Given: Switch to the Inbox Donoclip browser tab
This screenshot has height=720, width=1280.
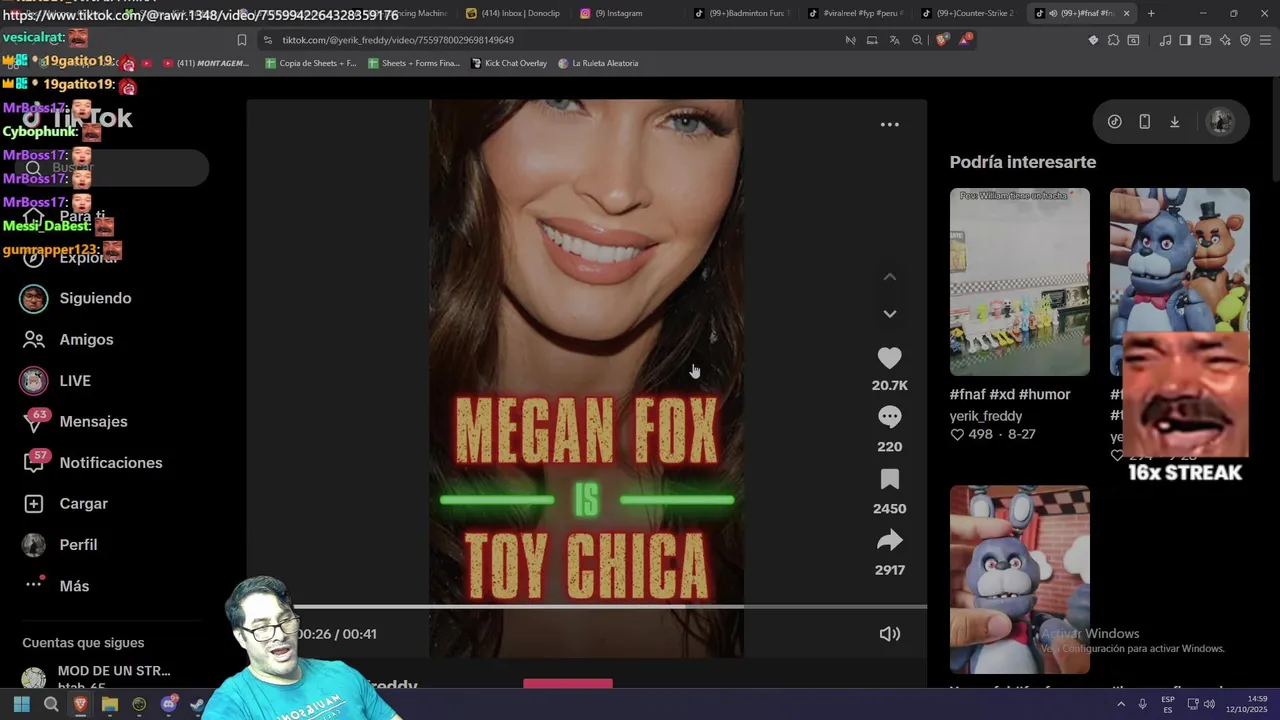Looking at the screenshot, I should click(513, 13).
